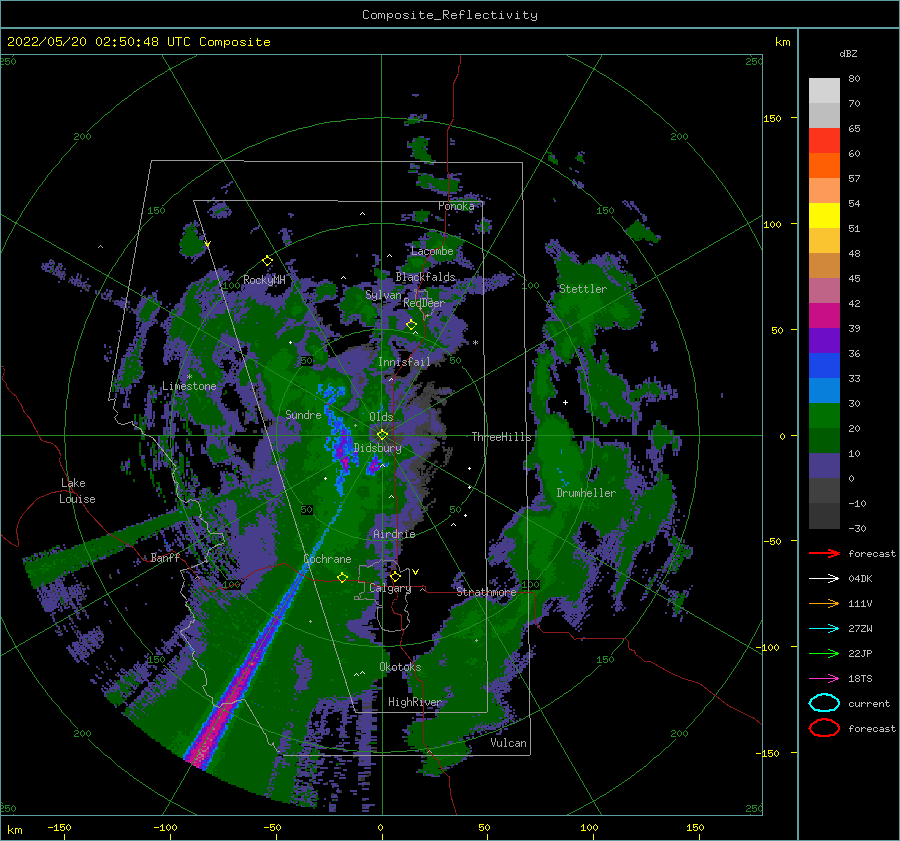The image size is (900, 841).
Task: Click the green 22JP arrow icon
Action: pyautogui.click(x=824, y=653)
